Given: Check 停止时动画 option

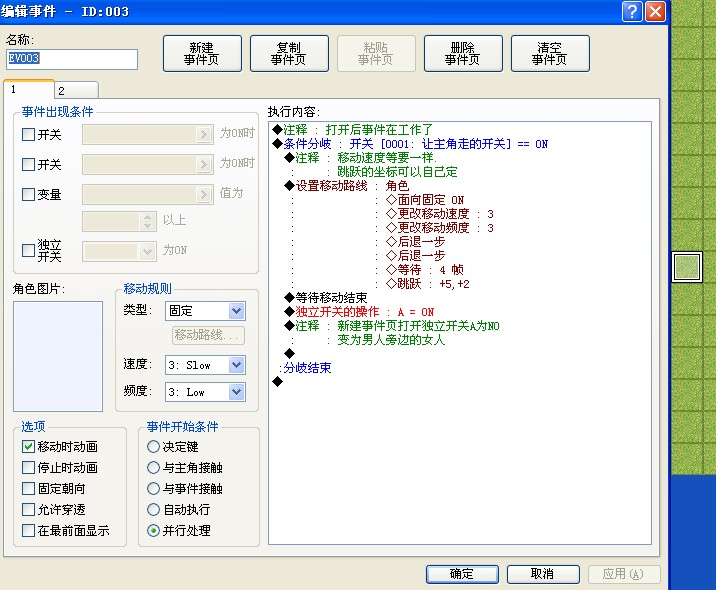Looking at the screenshot, I should point(28,468).
